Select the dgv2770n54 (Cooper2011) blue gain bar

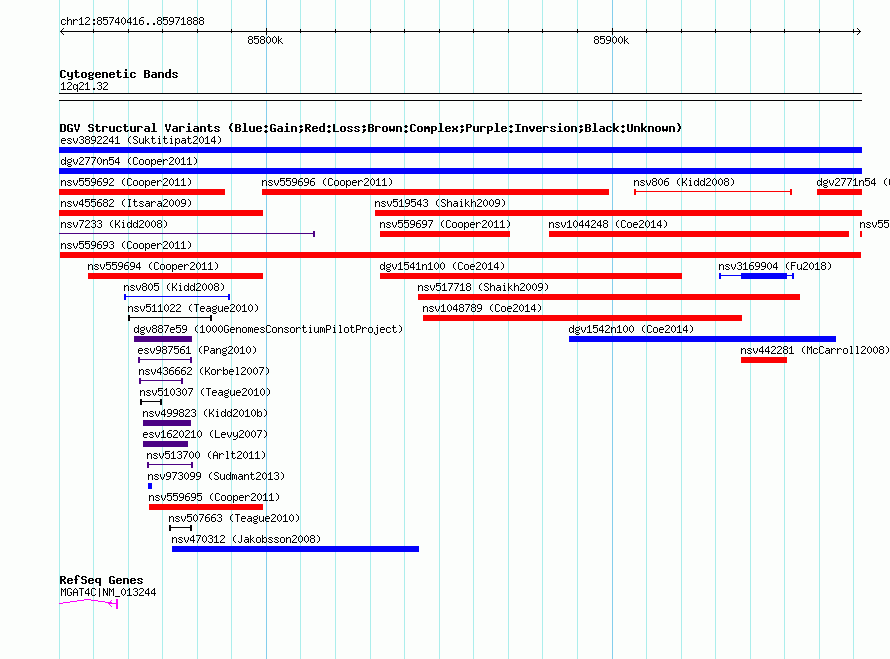[x=460, y=171]
